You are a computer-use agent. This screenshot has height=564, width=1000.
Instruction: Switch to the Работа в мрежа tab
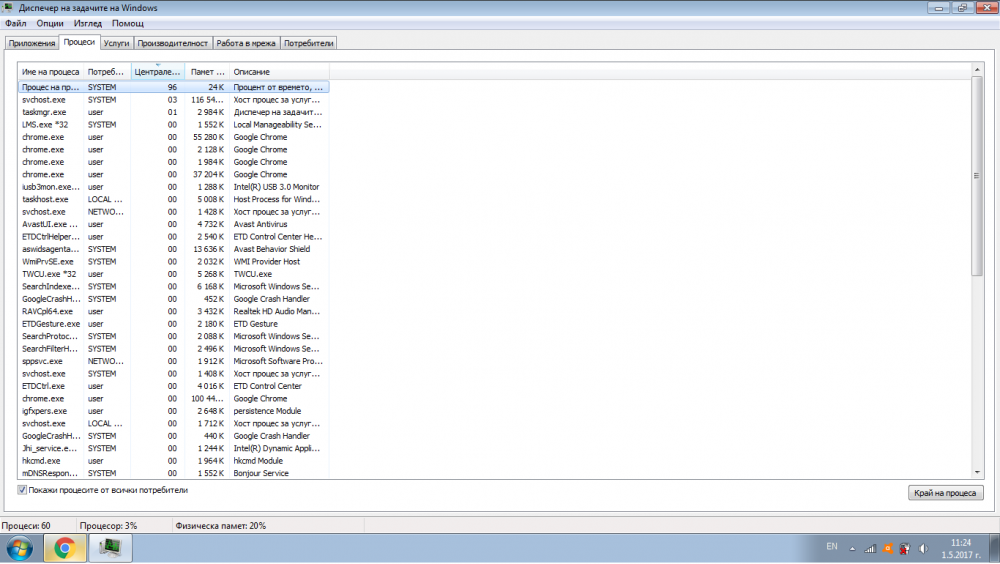tap(246, 43)
